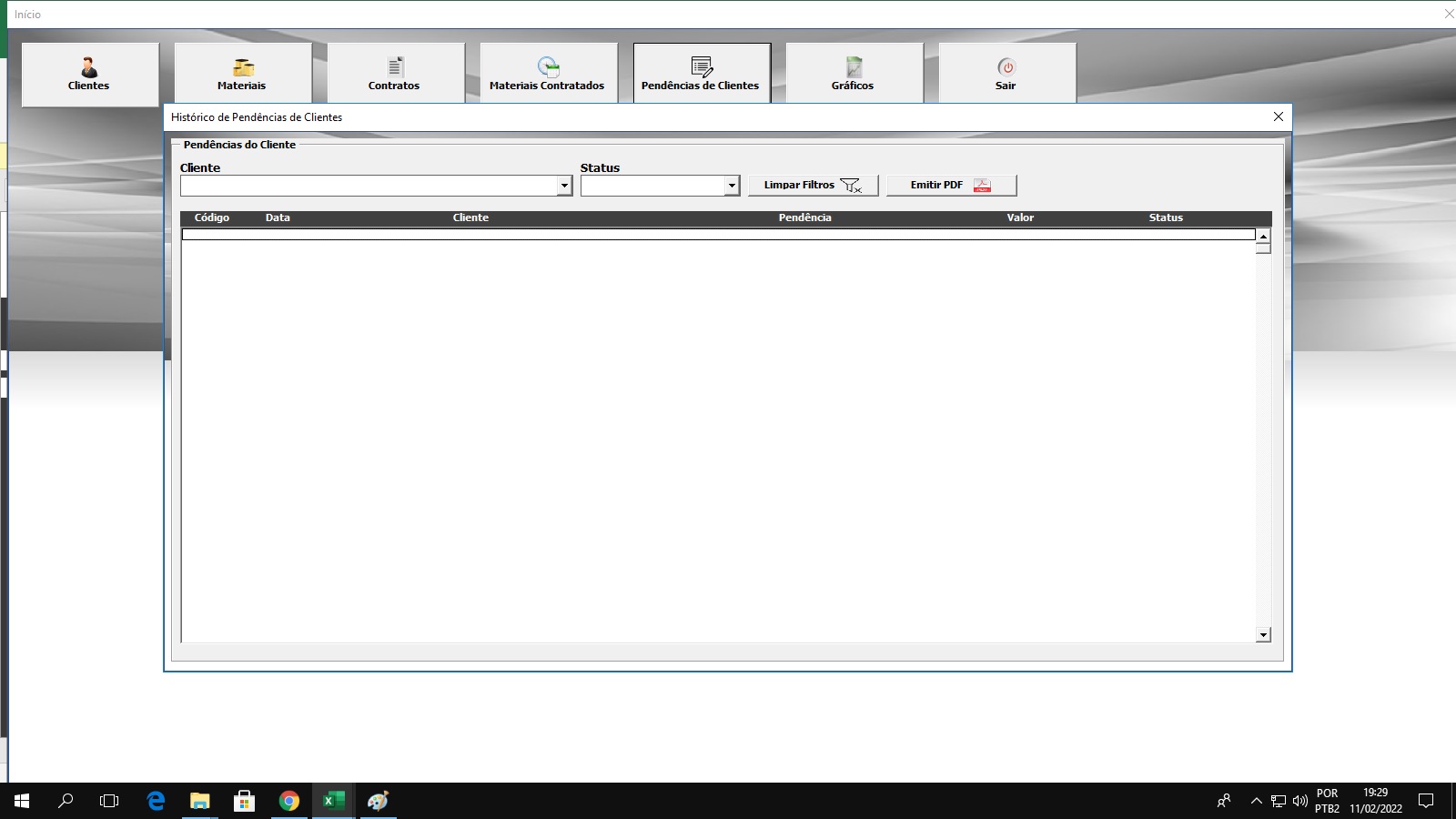Click the Data column header
The width and height of the screenshot is (1456, 819).
click(278, 218)
